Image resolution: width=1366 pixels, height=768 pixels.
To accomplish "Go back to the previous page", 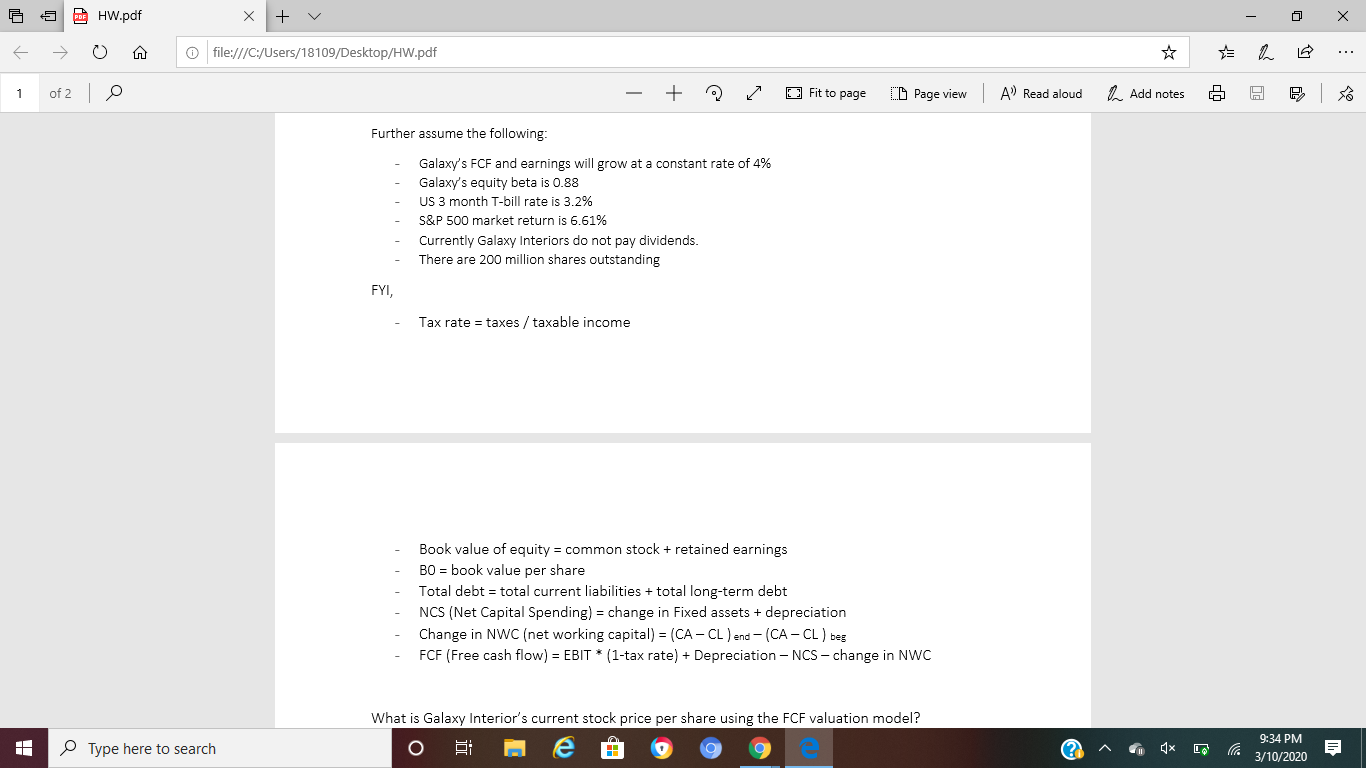I will click(20, 52).
